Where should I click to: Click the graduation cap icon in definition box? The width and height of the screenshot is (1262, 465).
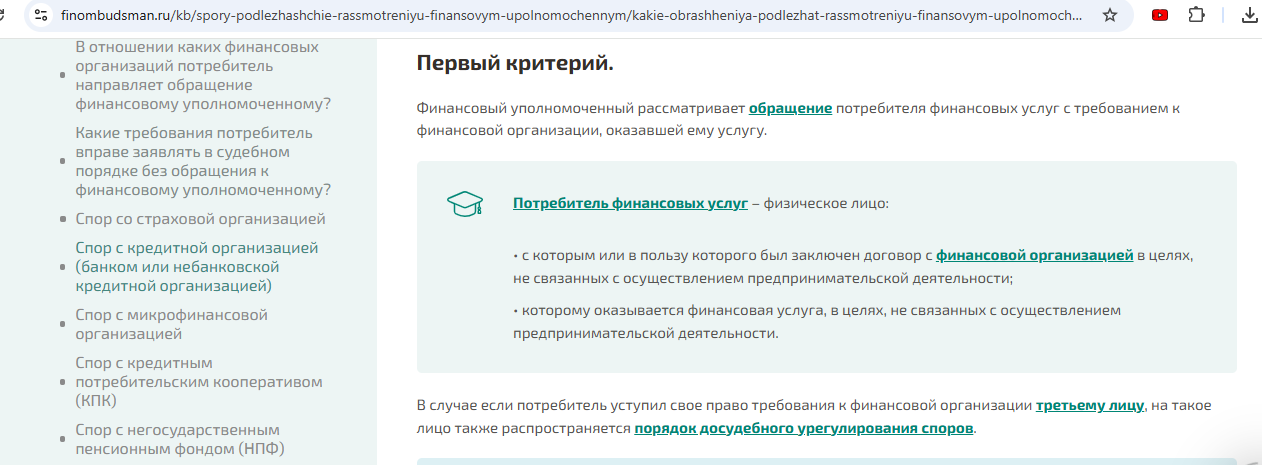click(464, 204)
